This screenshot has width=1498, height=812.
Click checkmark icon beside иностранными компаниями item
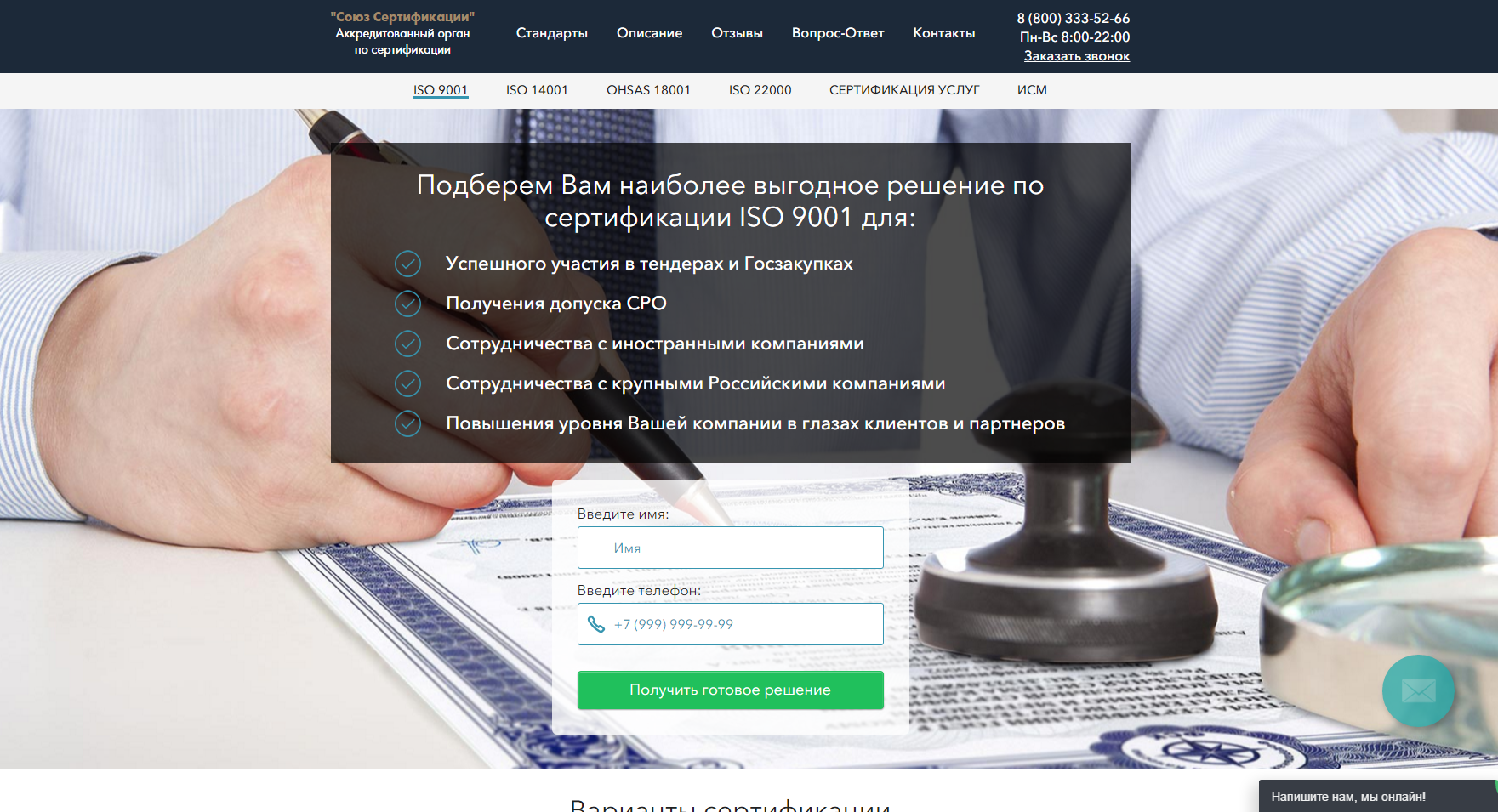408,344
